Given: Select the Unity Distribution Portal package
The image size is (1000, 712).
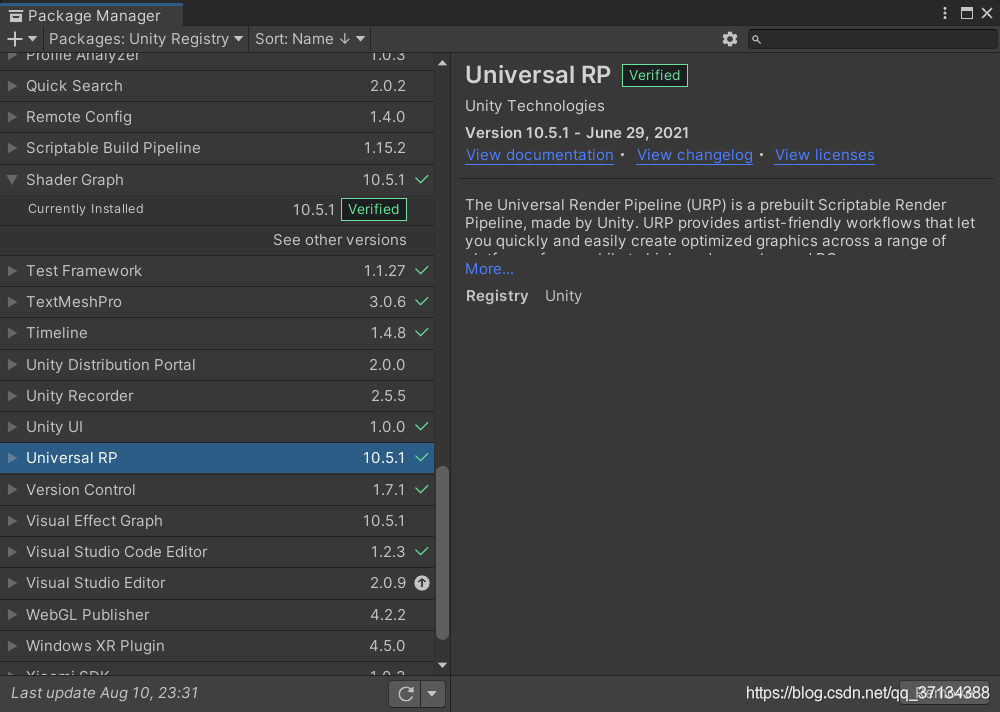Looking at the screenshot, I should point(217,365).
